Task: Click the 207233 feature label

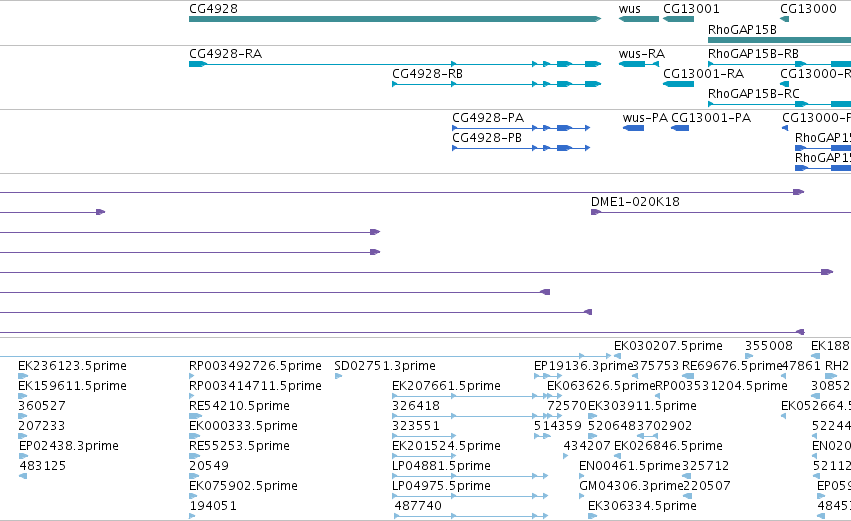Action: click(x=41, y=426)
